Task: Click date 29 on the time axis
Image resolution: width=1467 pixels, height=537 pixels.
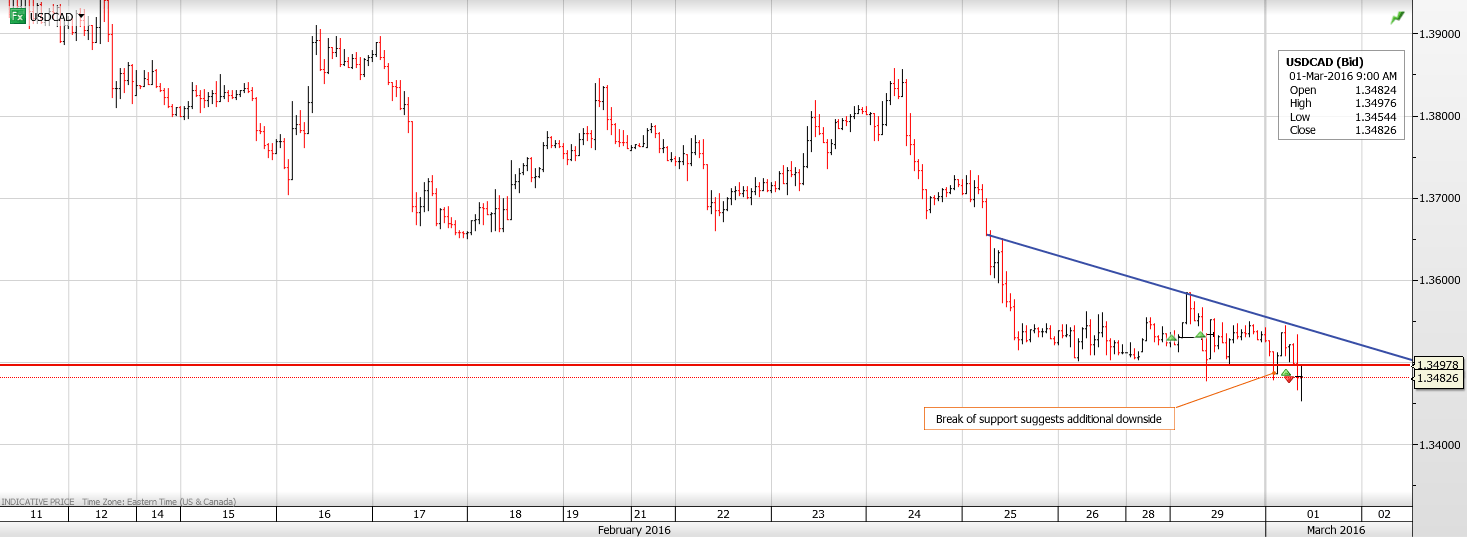Action: click(x=1217, y=514)
